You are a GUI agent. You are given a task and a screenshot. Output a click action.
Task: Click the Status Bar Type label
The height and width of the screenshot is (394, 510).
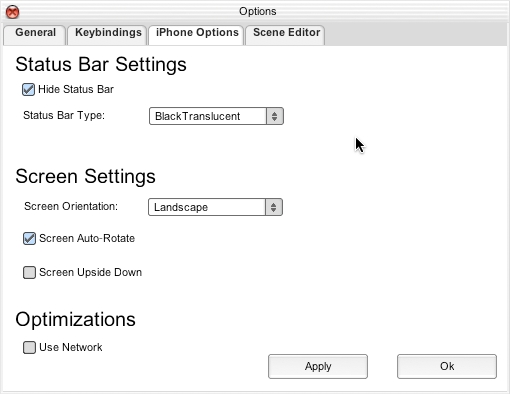(64, 116)
